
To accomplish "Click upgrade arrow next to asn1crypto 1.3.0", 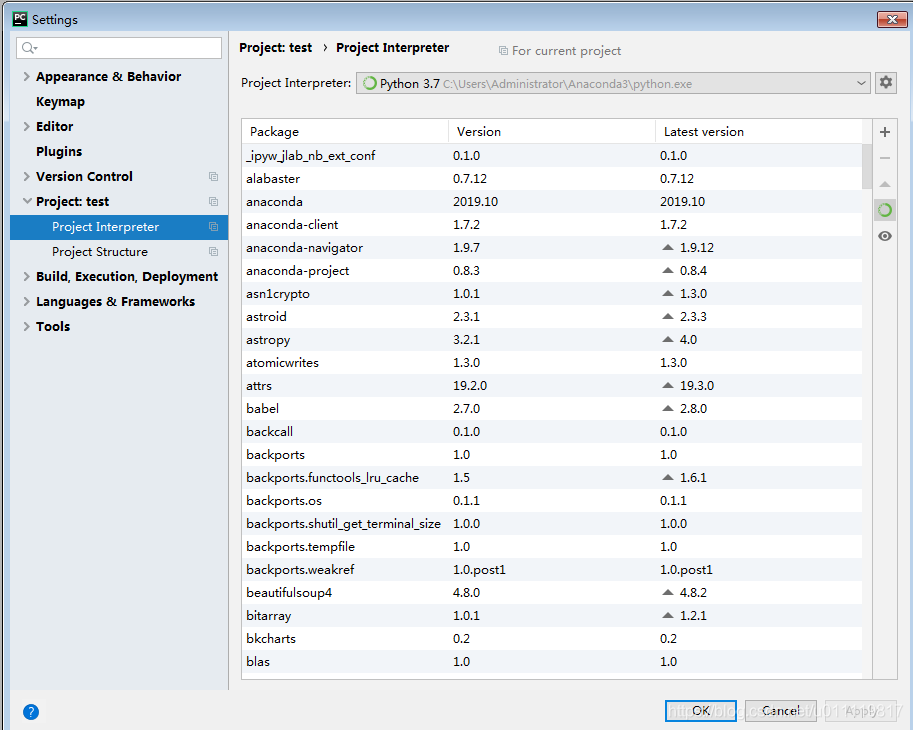I will coord(668,293).
